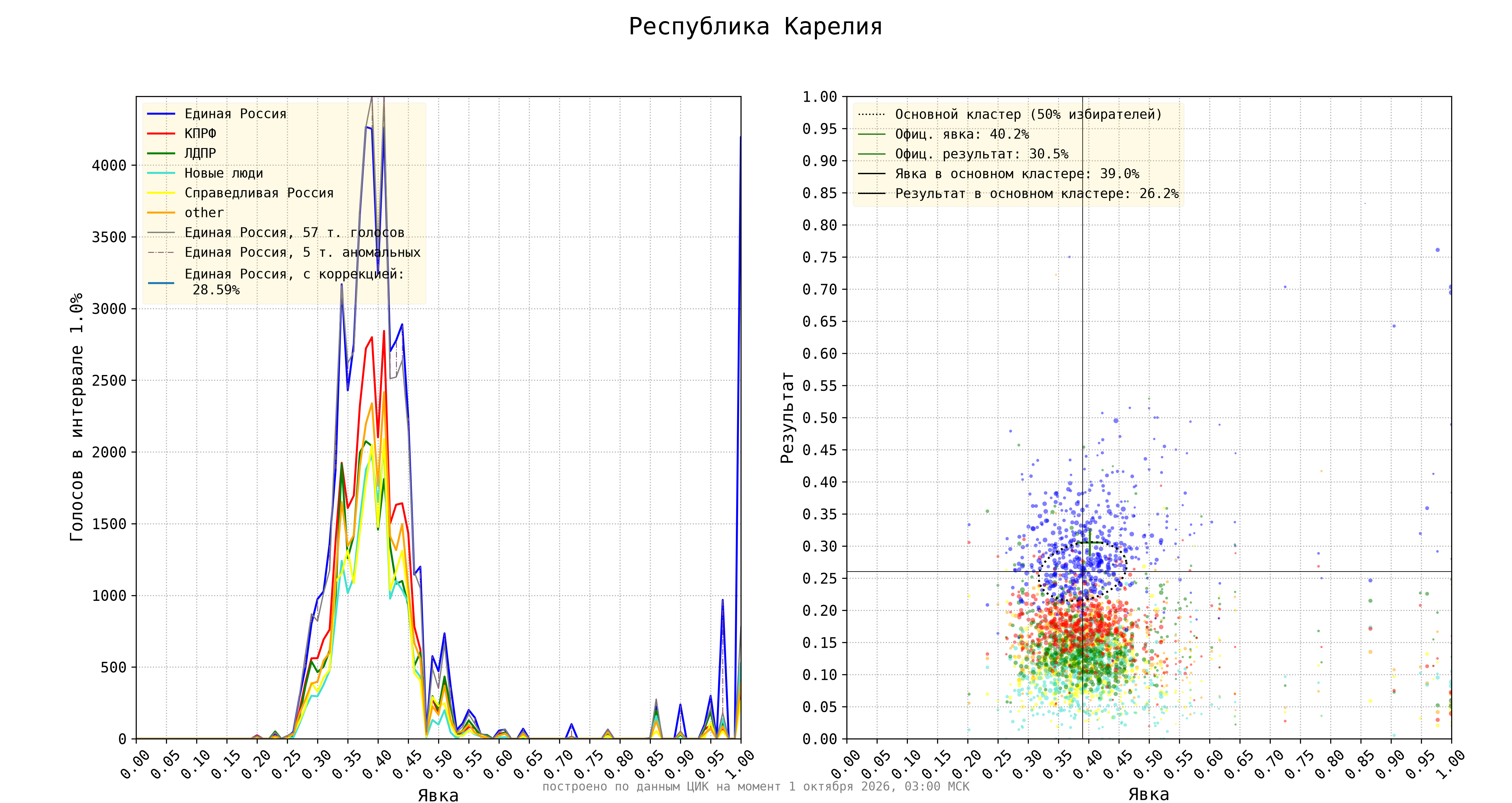Click the left chart y-axis tick '500'
Viewport: 1512px width, 803px height.
click(x=113, y=667)
